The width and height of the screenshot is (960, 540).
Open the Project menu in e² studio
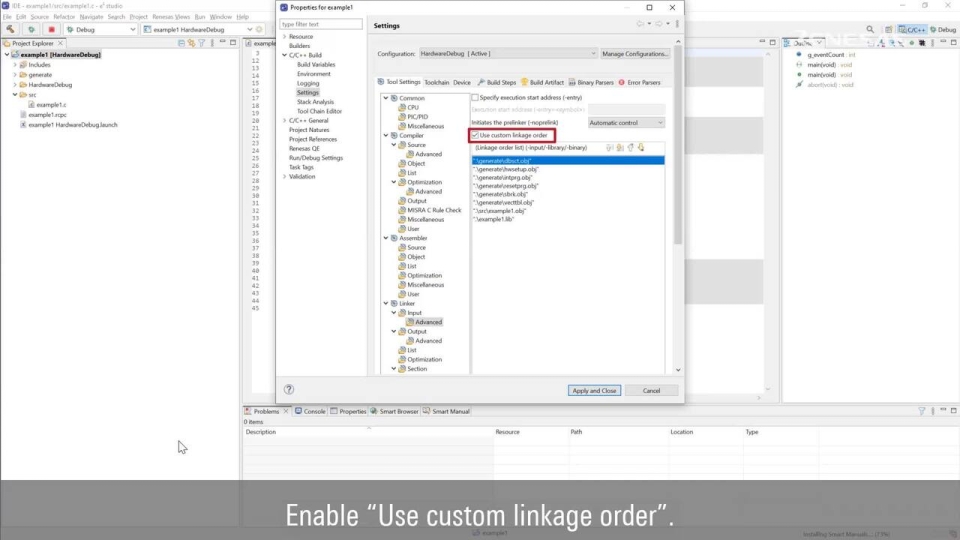coord(138,17)
